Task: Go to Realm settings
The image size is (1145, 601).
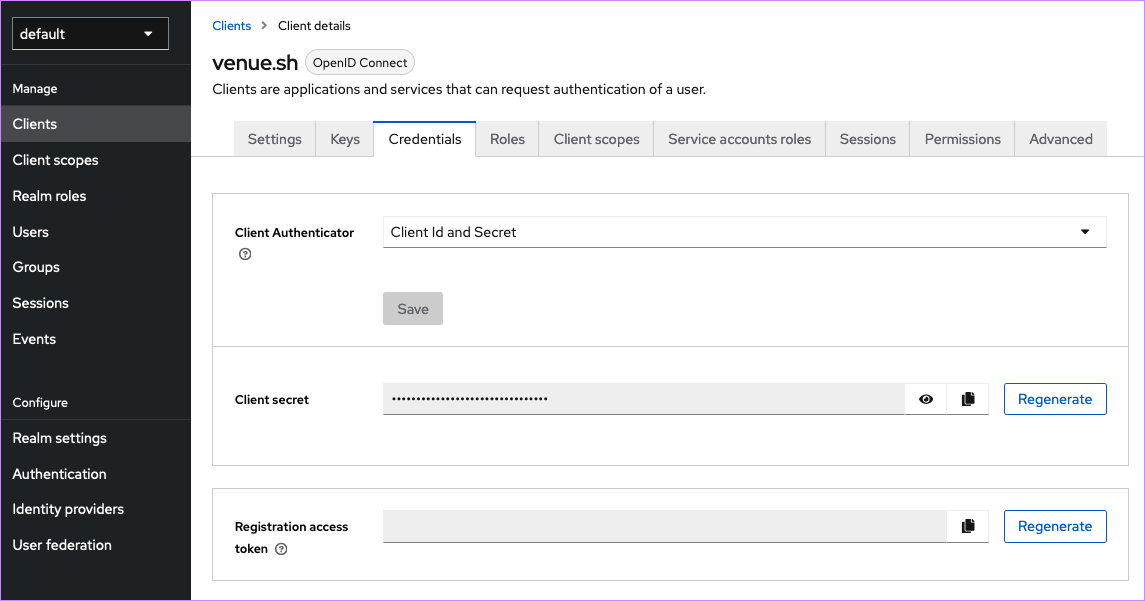Action: pos(96,438)
